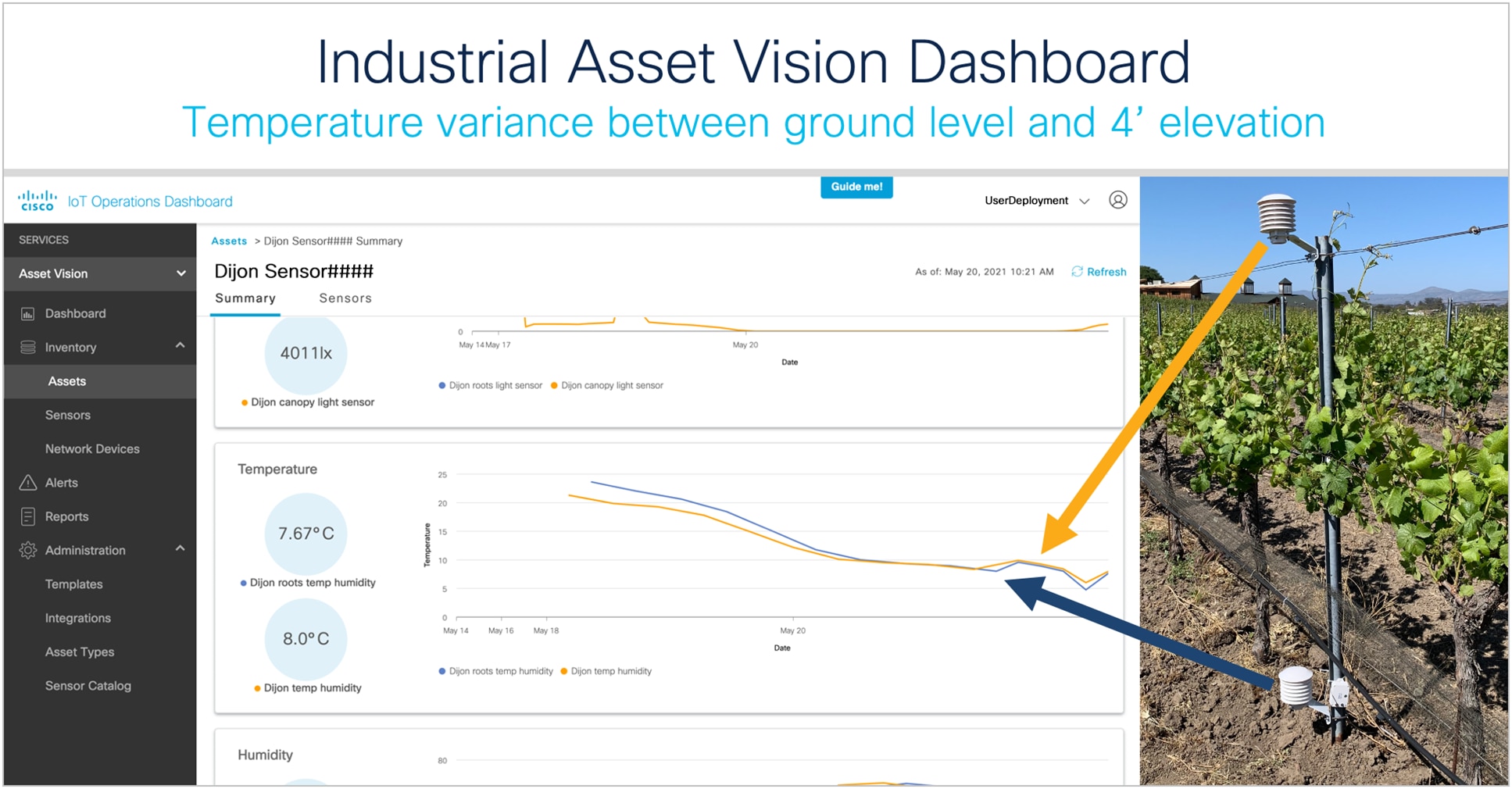The image size is (1512, 789).
Task: Collapse the Asset Vision services menu
Action: pyautogui.click(x=181, y=273)
